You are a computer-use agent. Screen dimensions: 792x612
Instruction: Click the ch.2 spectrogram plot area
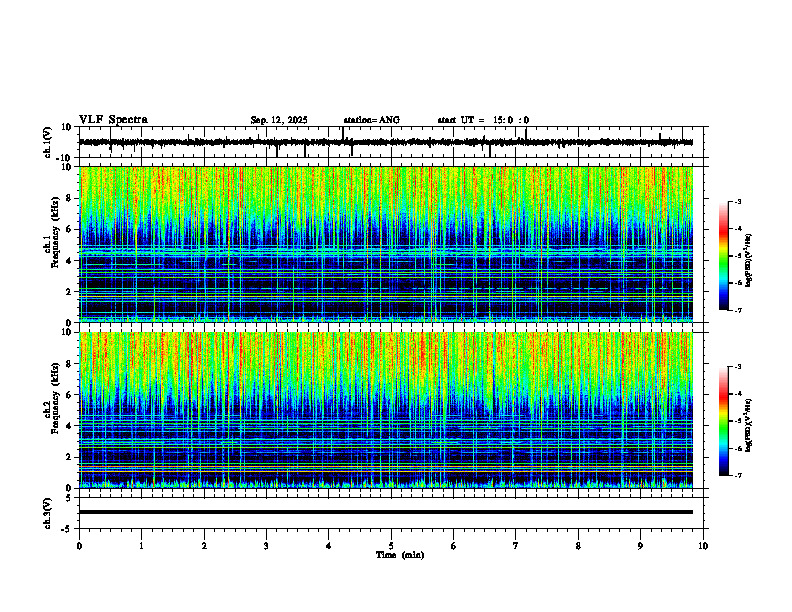(x=386, y=410)
